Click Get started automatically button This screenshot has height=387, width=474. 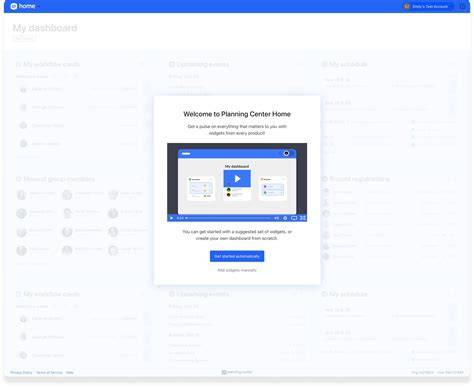237,256
